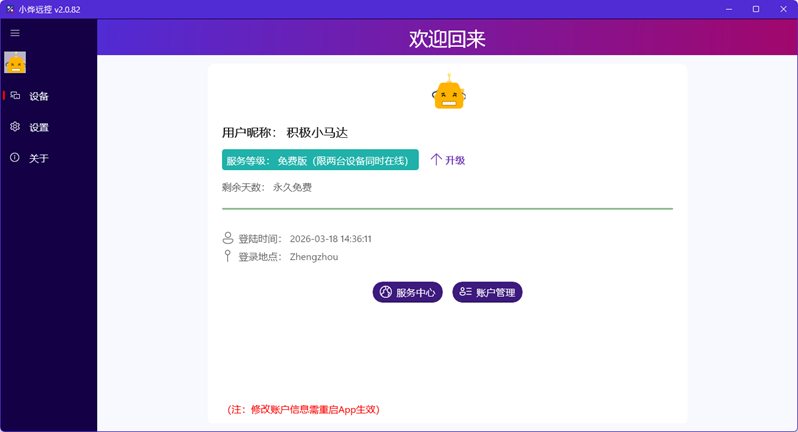Close the 小烨远控 window

[x=783, y=9]
